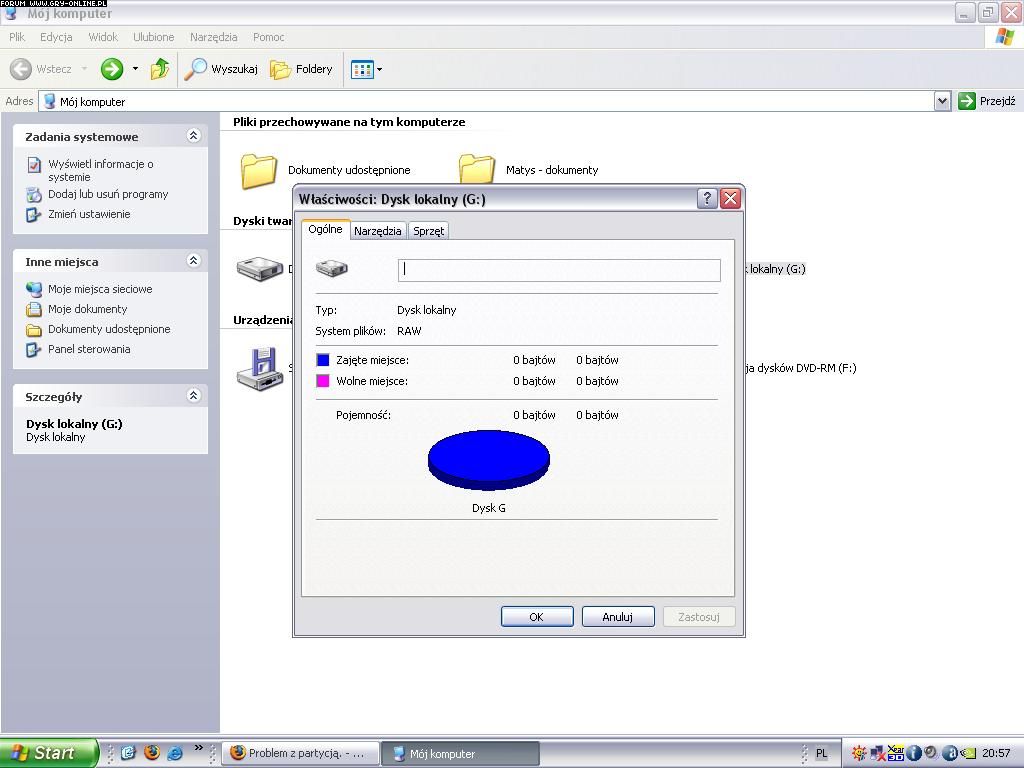Click the blue Zajęte miejsce color swatch

click(x=323, y=360)
